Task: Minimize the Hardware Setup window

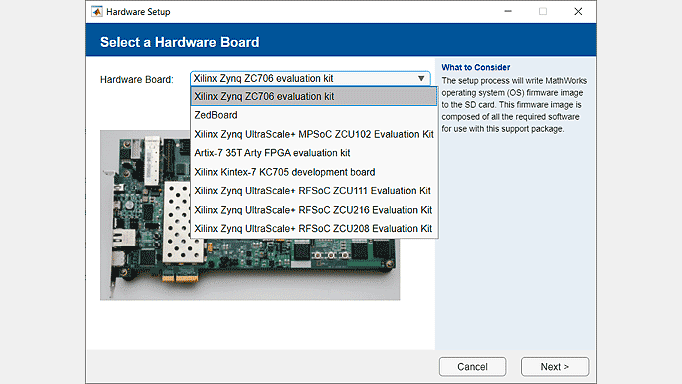Action: click(x=508, y=11)
